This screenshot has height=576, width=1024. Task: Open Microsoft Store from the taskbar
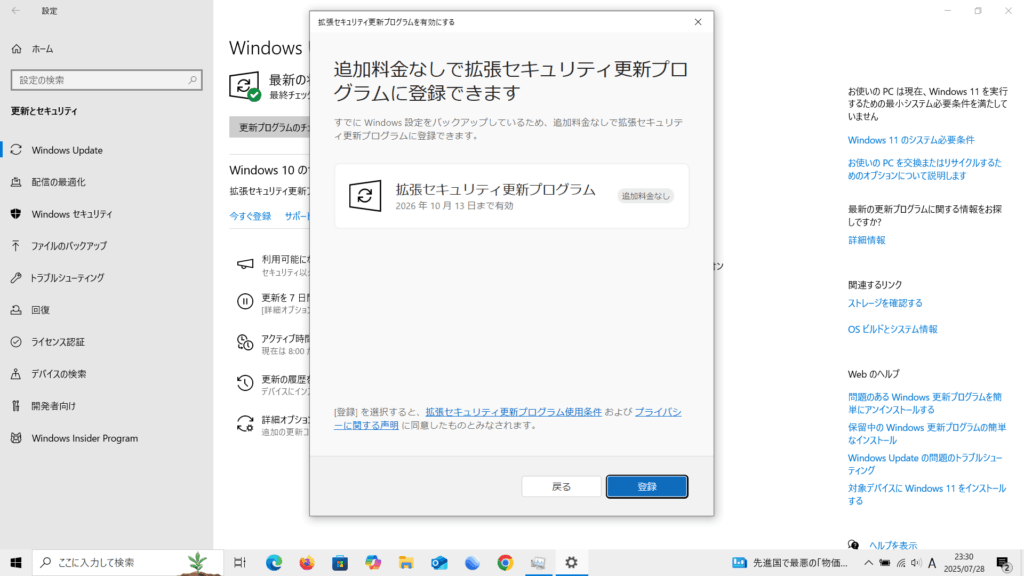click(x=340, y=562)
